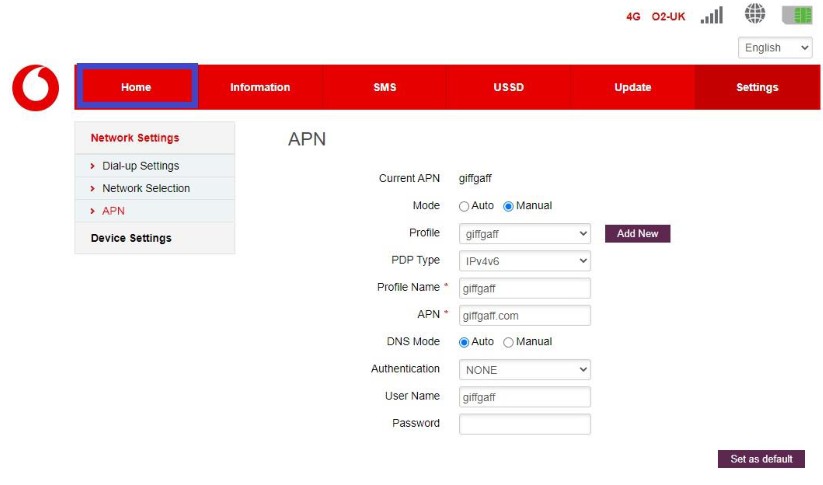Select Manual APN mode radio button
Viewport: 823px width, 485px height.
click(508, 206)
